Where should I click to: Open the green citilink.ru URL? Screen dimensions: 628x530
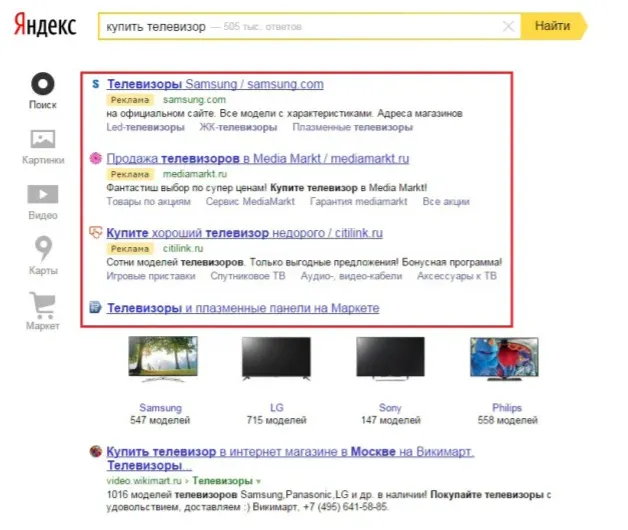(x=183, y=248)
